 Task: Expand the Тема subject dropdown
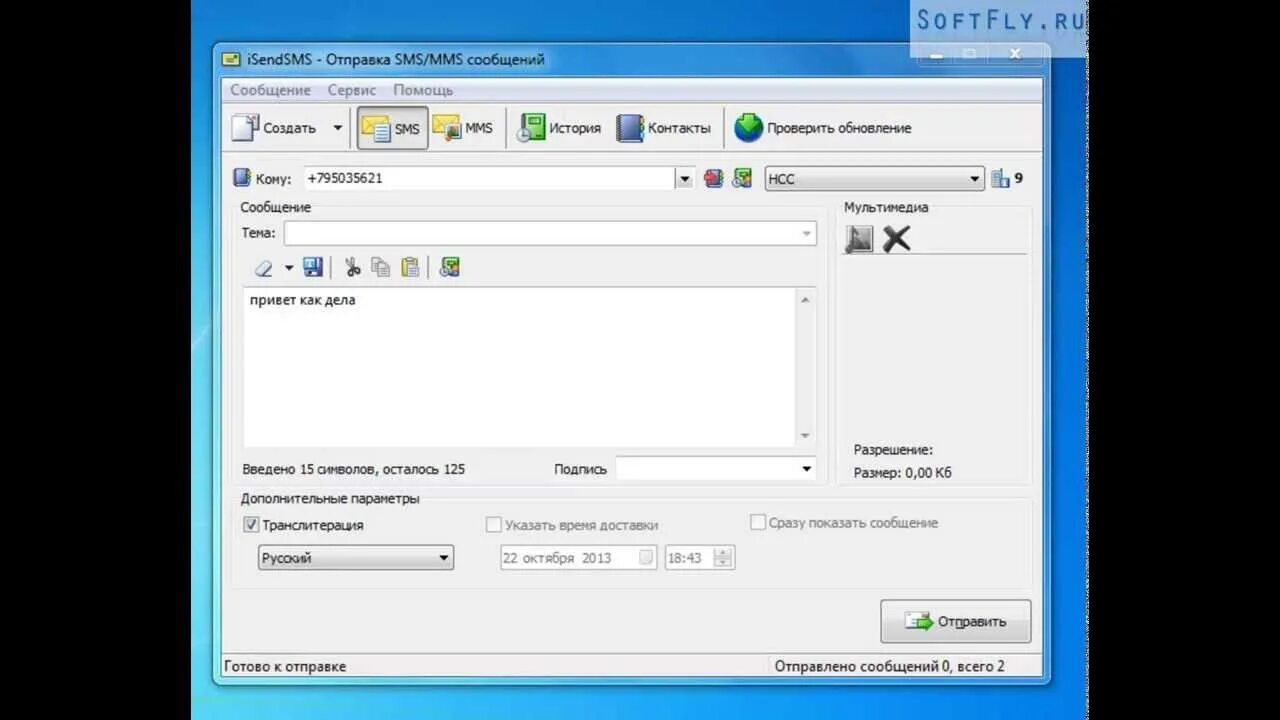pos(806,233)
